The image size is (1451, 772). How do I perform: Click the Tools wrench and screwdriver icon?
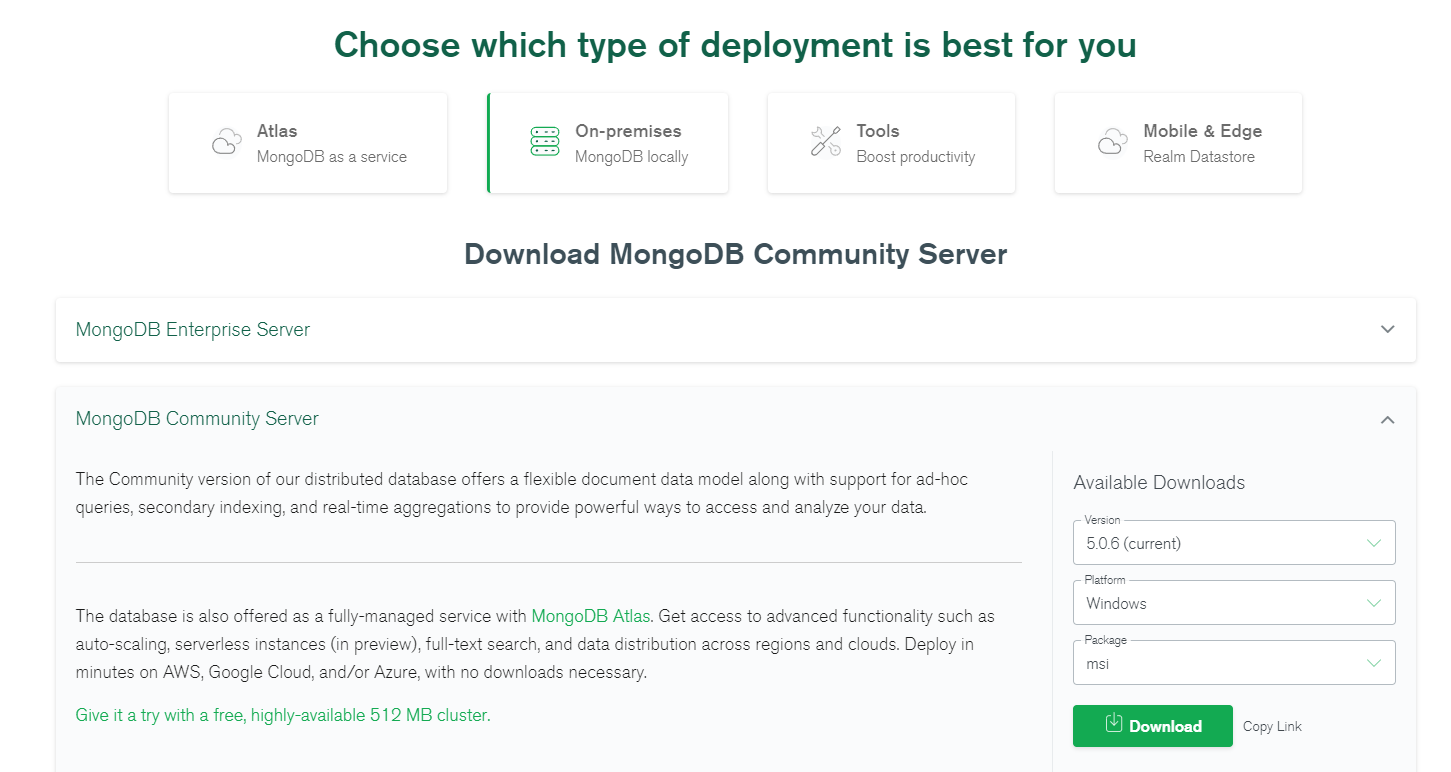point(826,142)
